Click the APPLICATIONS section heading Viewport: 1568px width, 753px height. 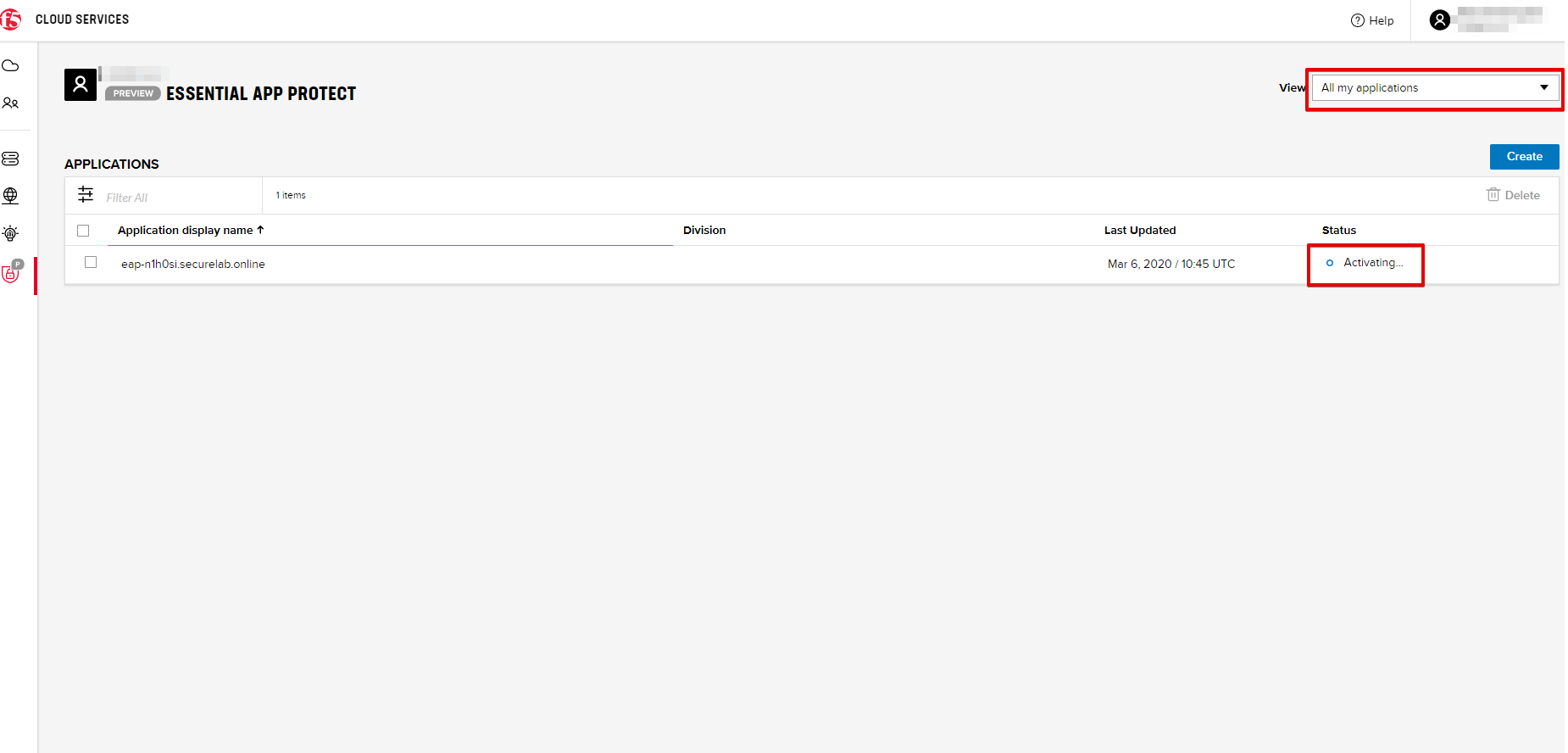pos(112,165)
